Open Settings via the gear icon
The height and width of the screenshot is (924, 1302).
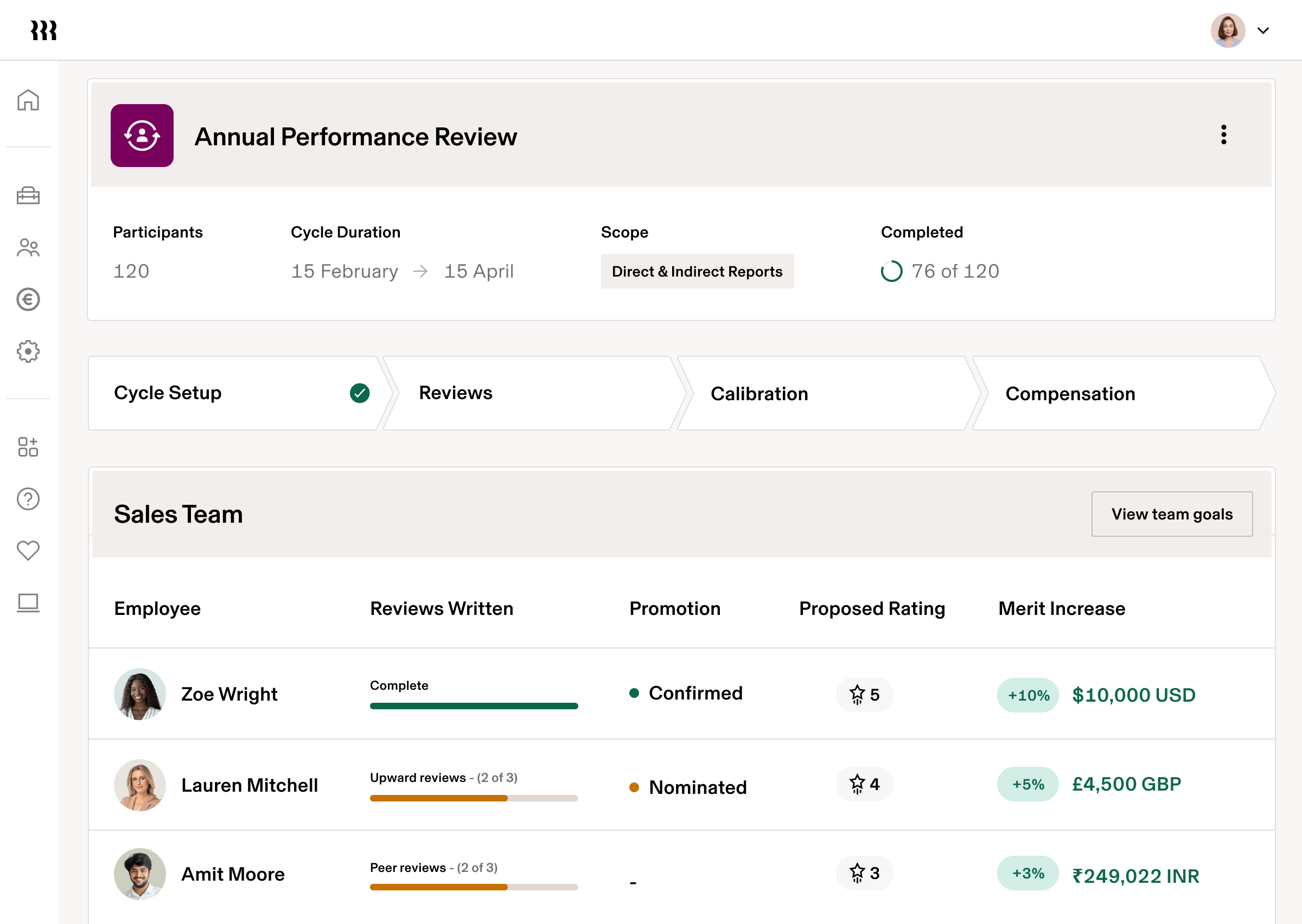pyautogui.click(x=28, y=351)
